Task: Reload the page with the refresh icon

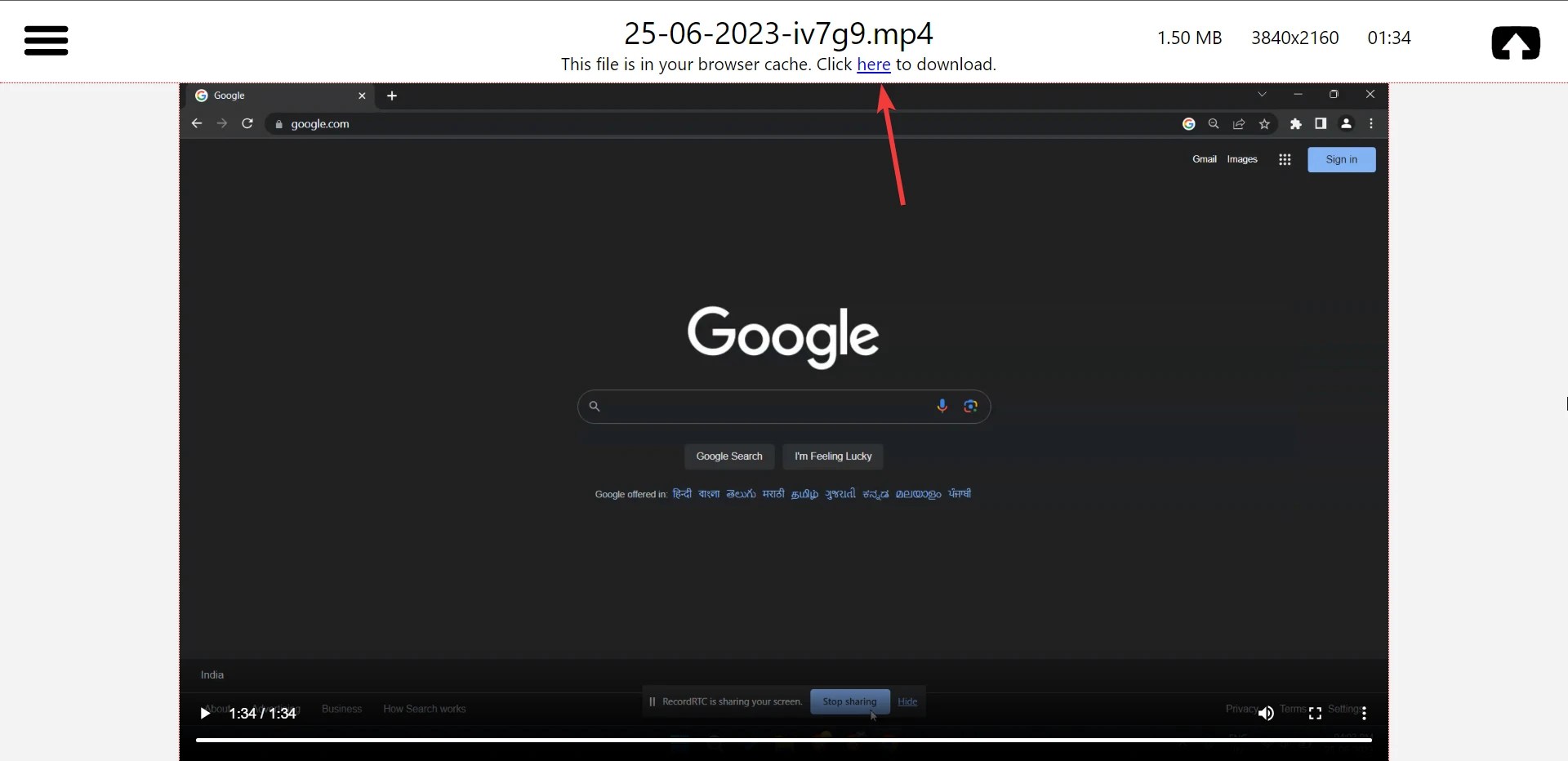Action: pyautogui.click(x=247, y=123)
